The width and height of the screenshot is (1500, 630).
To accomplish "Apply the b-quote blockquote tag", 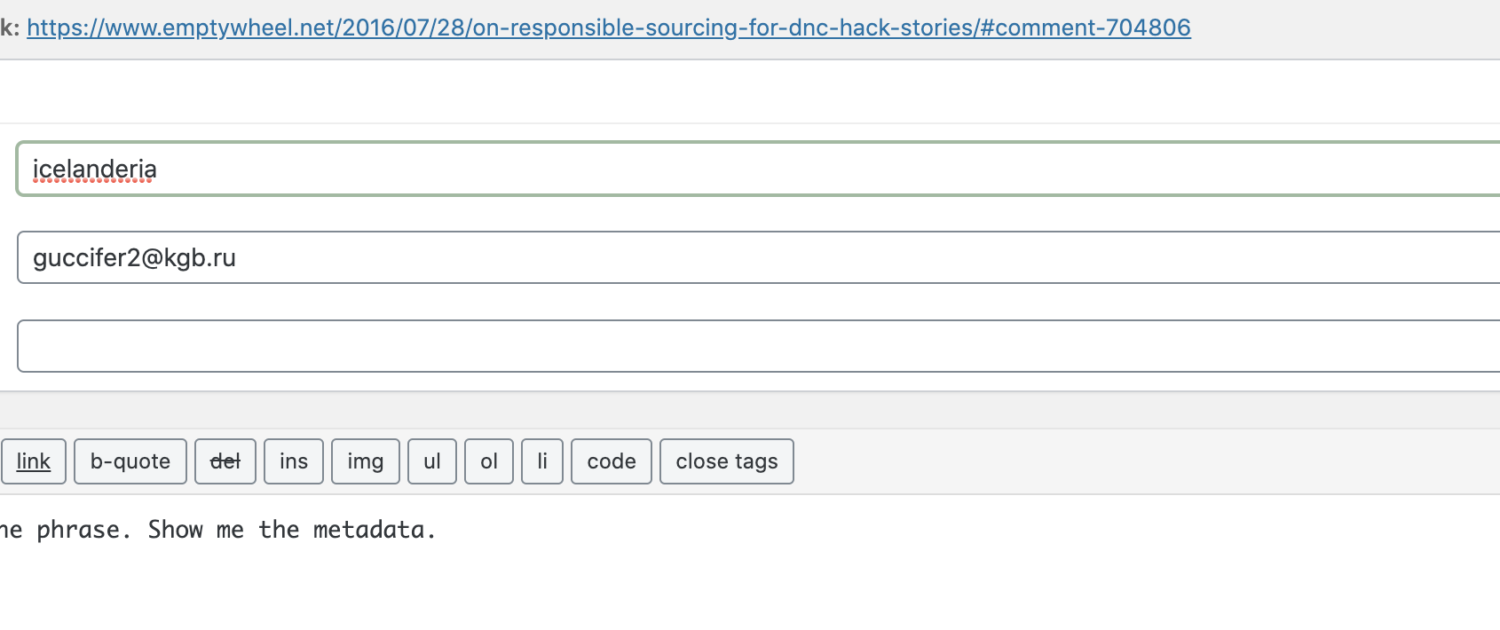I will 130,461.
